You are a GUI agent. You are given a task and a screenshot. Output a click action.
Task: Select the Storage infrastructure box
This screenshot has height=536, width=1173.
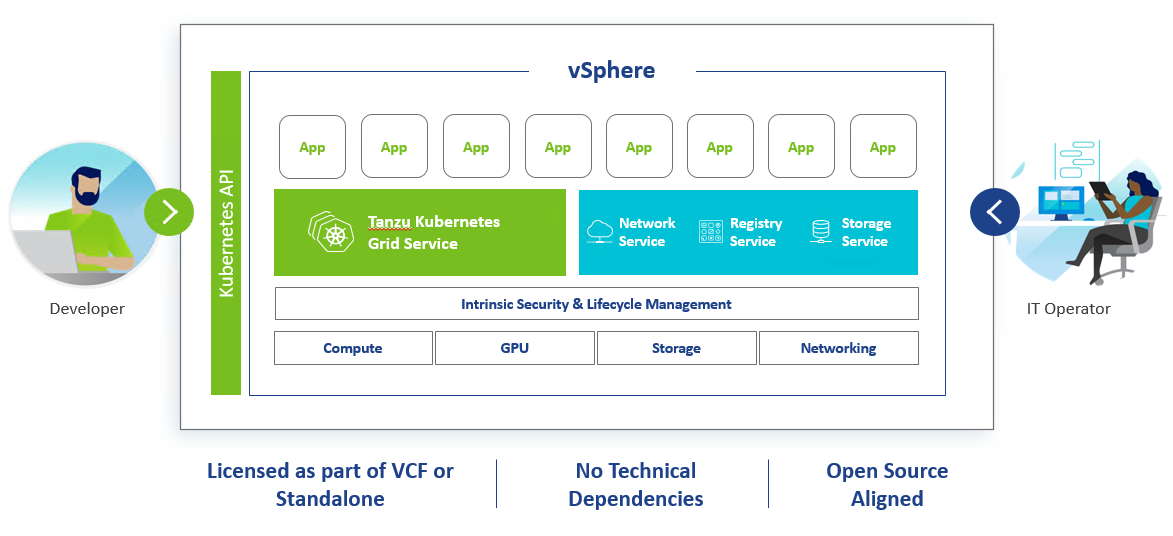[676, 348]
